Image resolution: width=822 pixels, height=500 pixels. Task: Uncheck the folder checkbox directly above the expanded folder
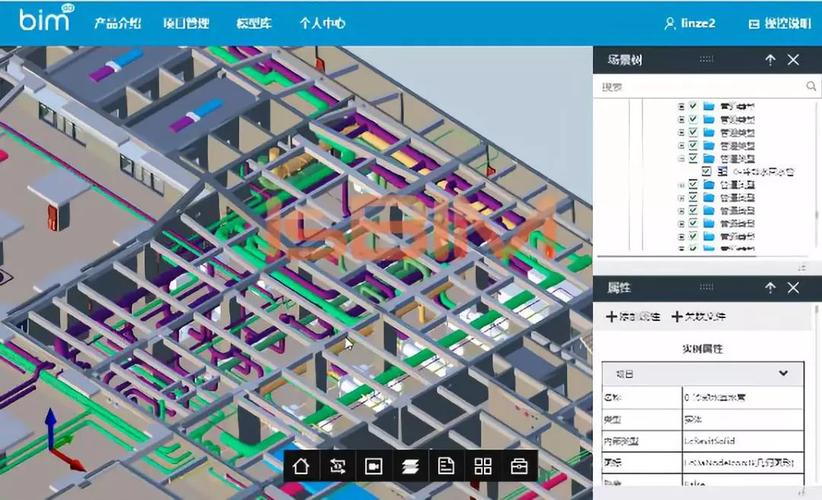click(x=693, y=145)
